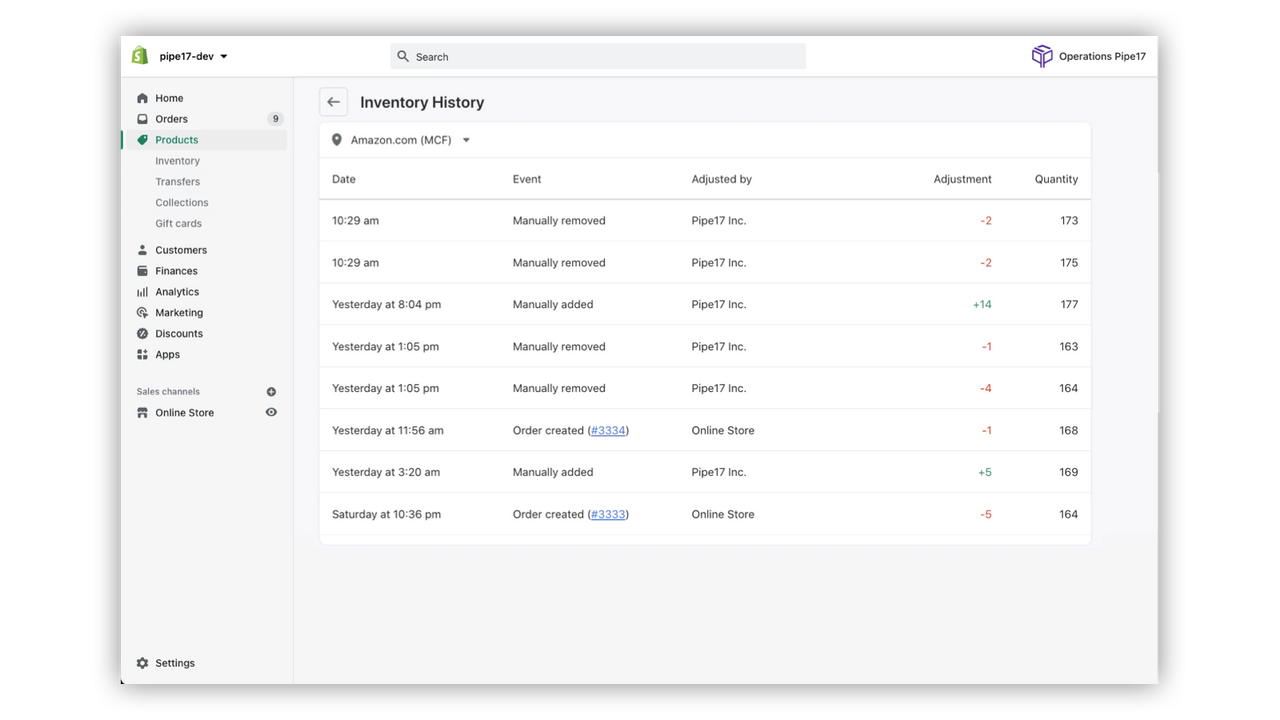Screen dimensions: 1280x720
Task: Click the location pin icon beside Amazon.com
Action: (336, 139)
